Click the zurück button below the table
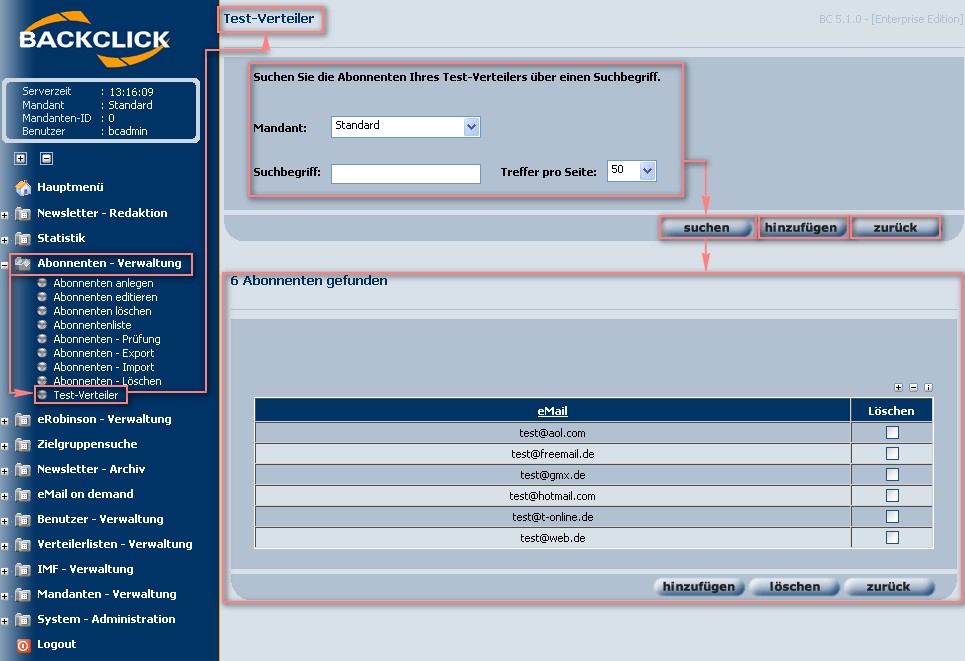Screen dimensions: 965x661 coord(888,587)
